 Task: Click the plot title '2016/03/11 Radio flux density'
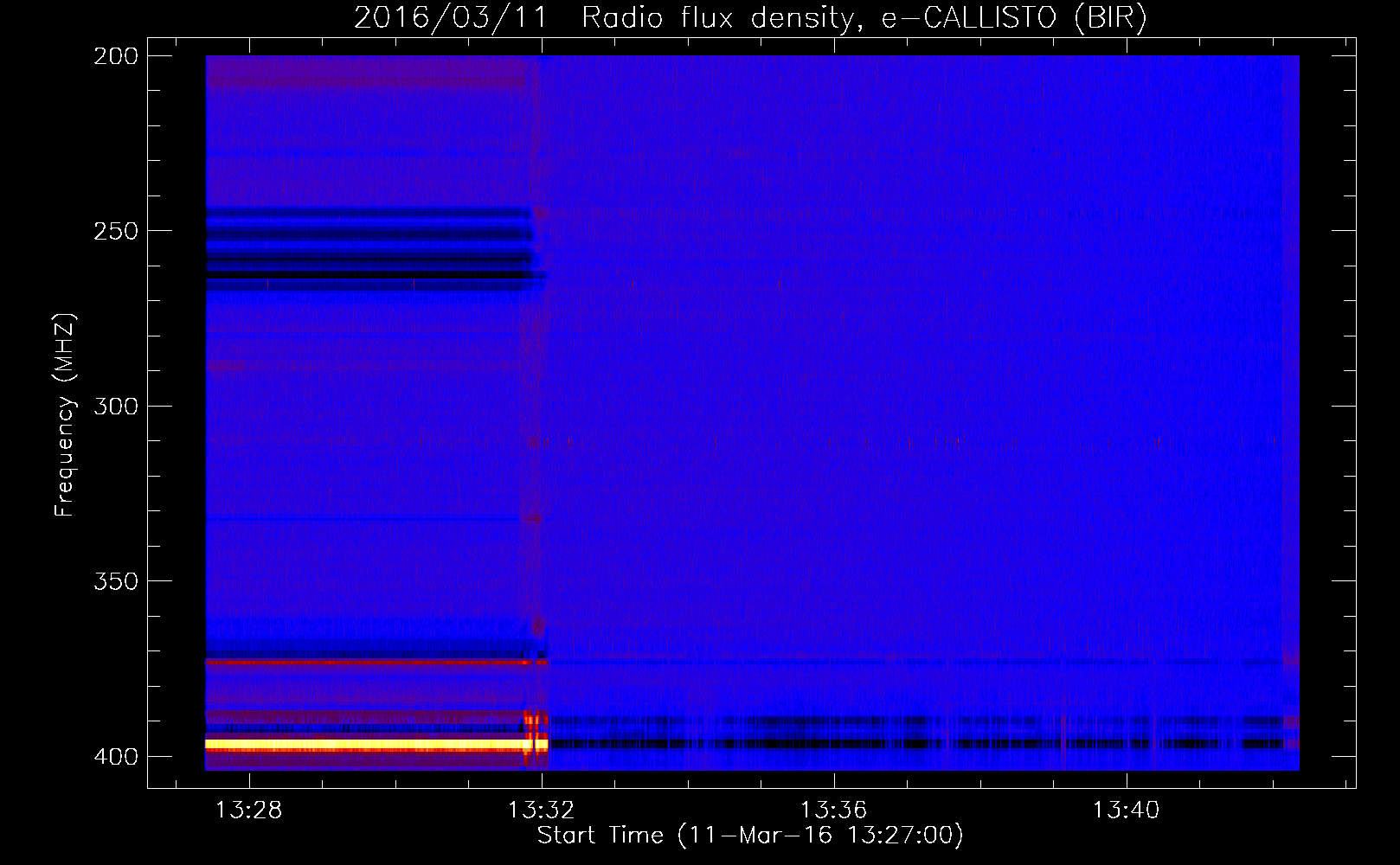point(750,17)
